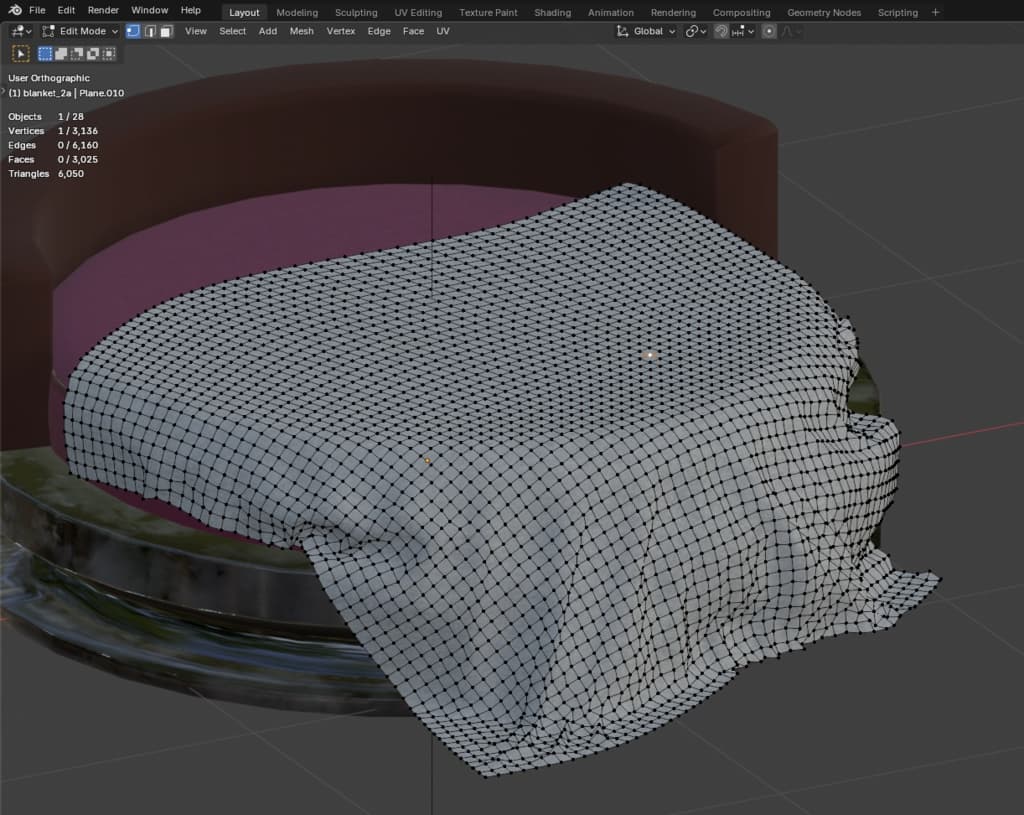Switch to the UV Editing workspace tab
Viewport: 1024px width, 815px height.
coord(418,12)
